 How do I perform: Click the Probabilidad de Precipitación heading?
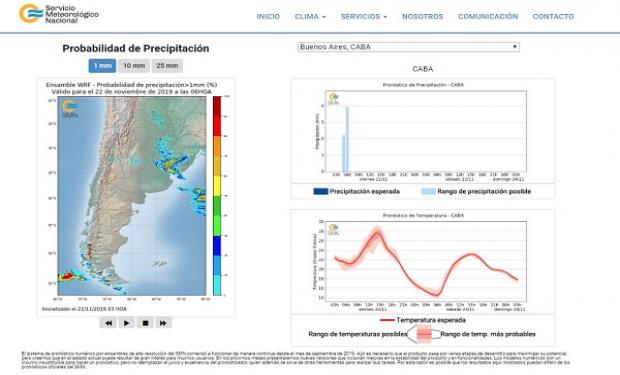(x=136, y=49)
